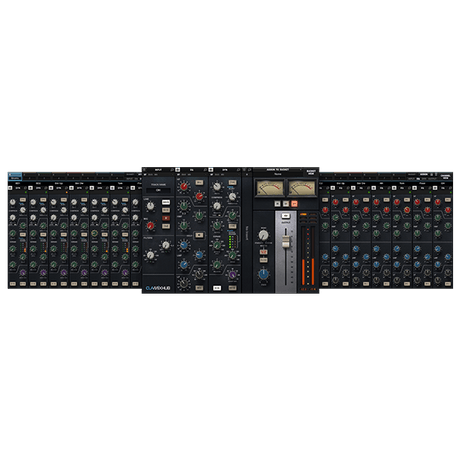This screenshot has width=460, height=460.
Task: Click the right VU meter
Action: (302, 188)
